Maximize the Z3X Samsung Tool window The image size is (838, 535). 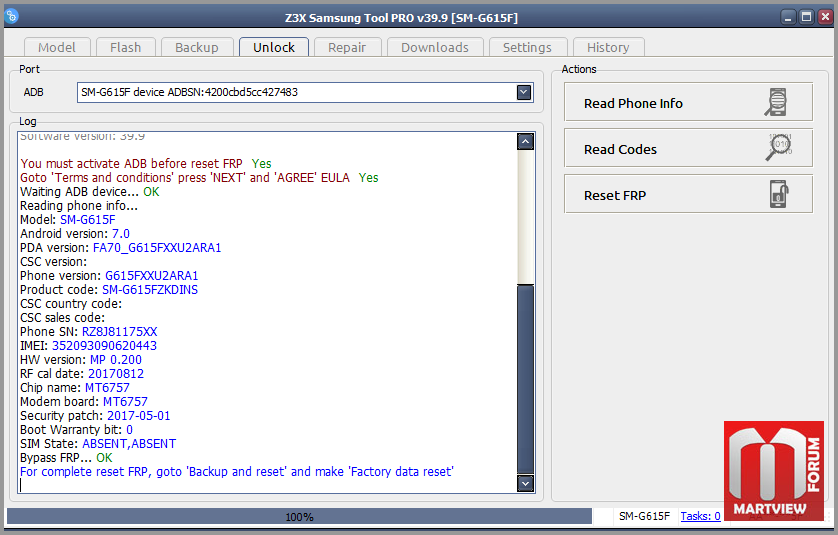coord(806,17)
